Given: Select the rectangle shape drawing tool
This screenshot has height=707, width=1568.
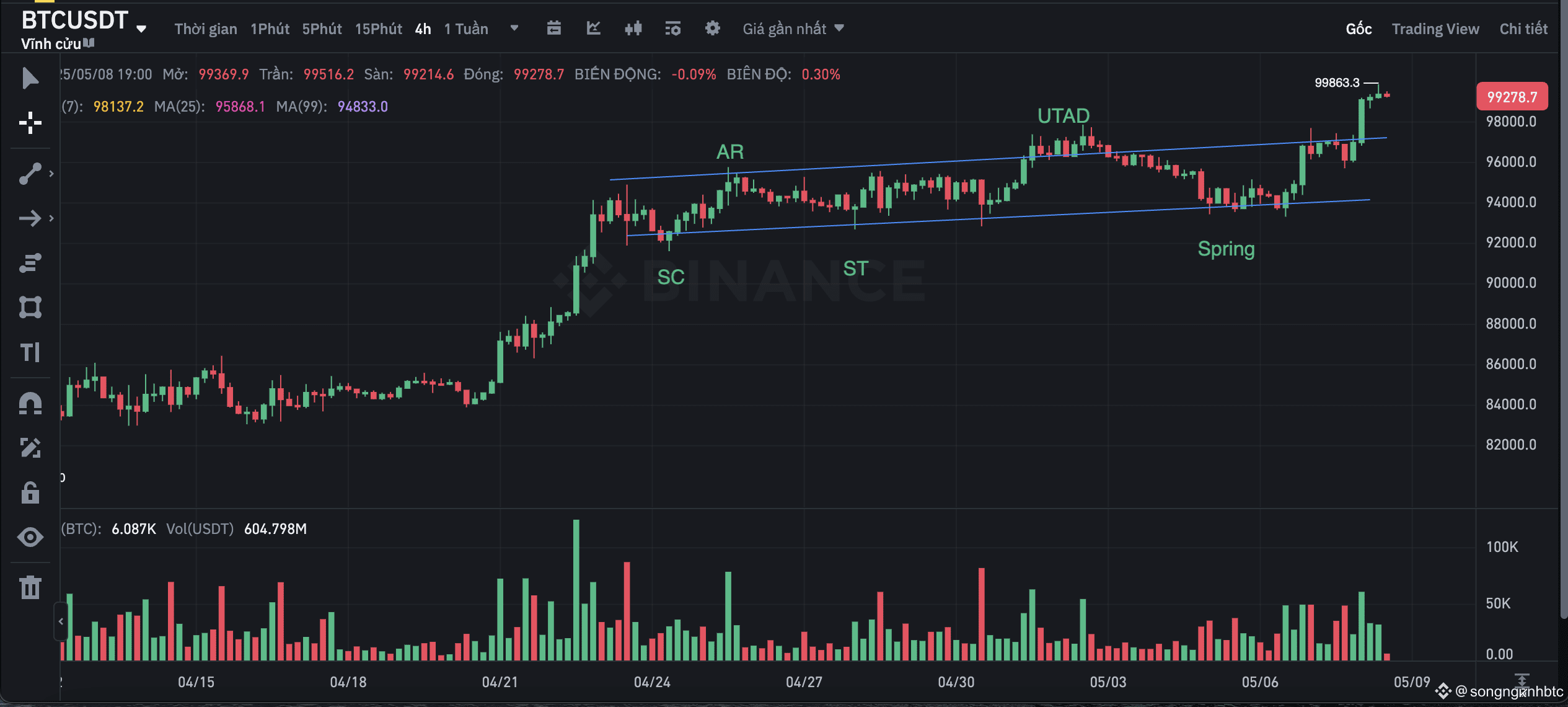Looking at the screenshot, I should [x=30, y=307].
